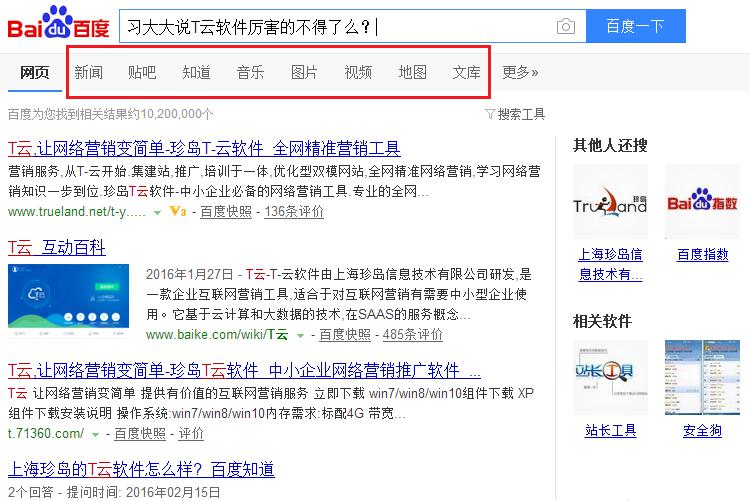Expand dropdown arrow beside t.71360.com URL
The width and height of the screenshot is (750, 501).
pyautogui.click(x=96, y=434)
